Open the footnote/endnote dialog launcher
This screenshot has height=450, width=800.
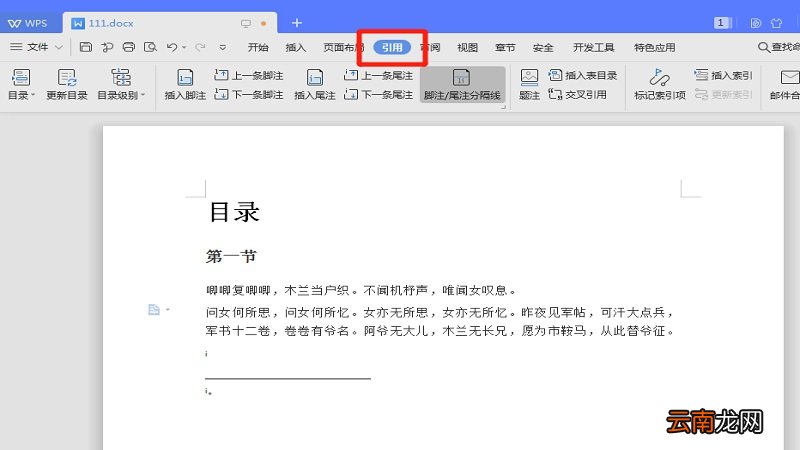(503, 108)
